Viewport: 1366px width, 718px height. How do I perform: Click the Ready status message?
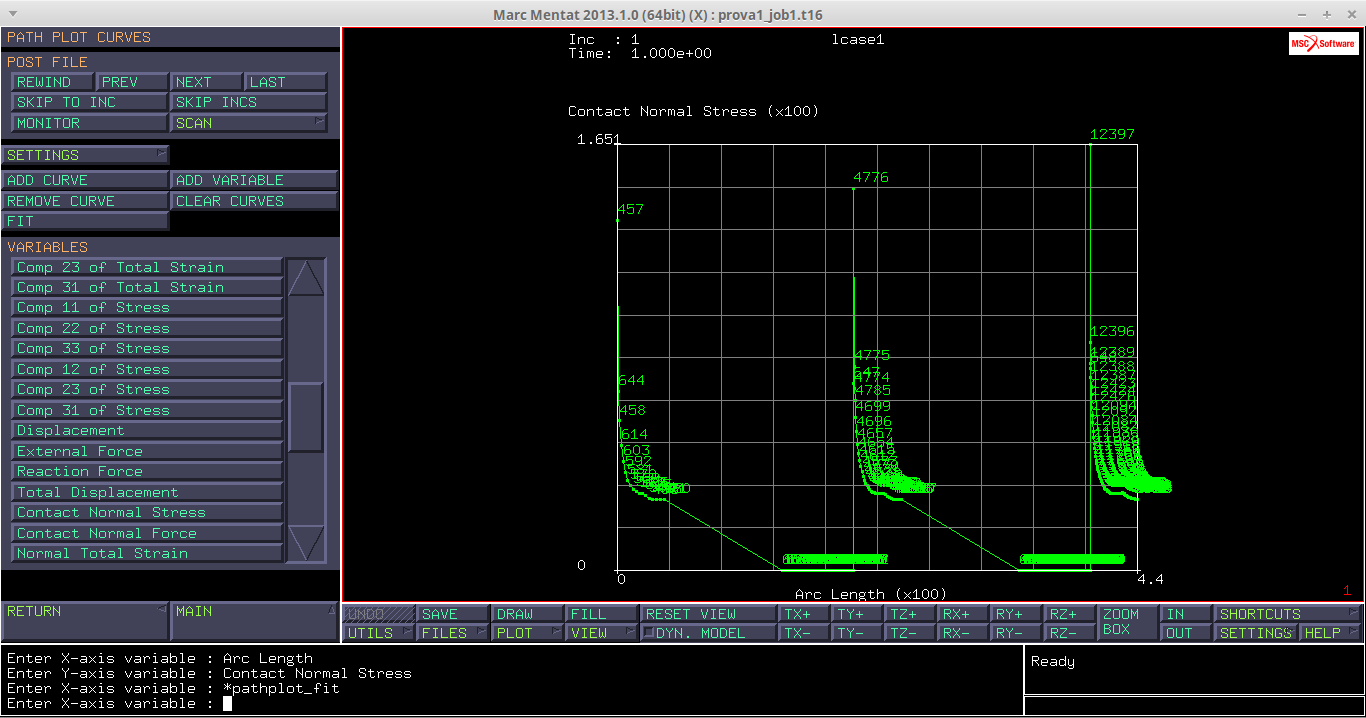point(1053,662)
